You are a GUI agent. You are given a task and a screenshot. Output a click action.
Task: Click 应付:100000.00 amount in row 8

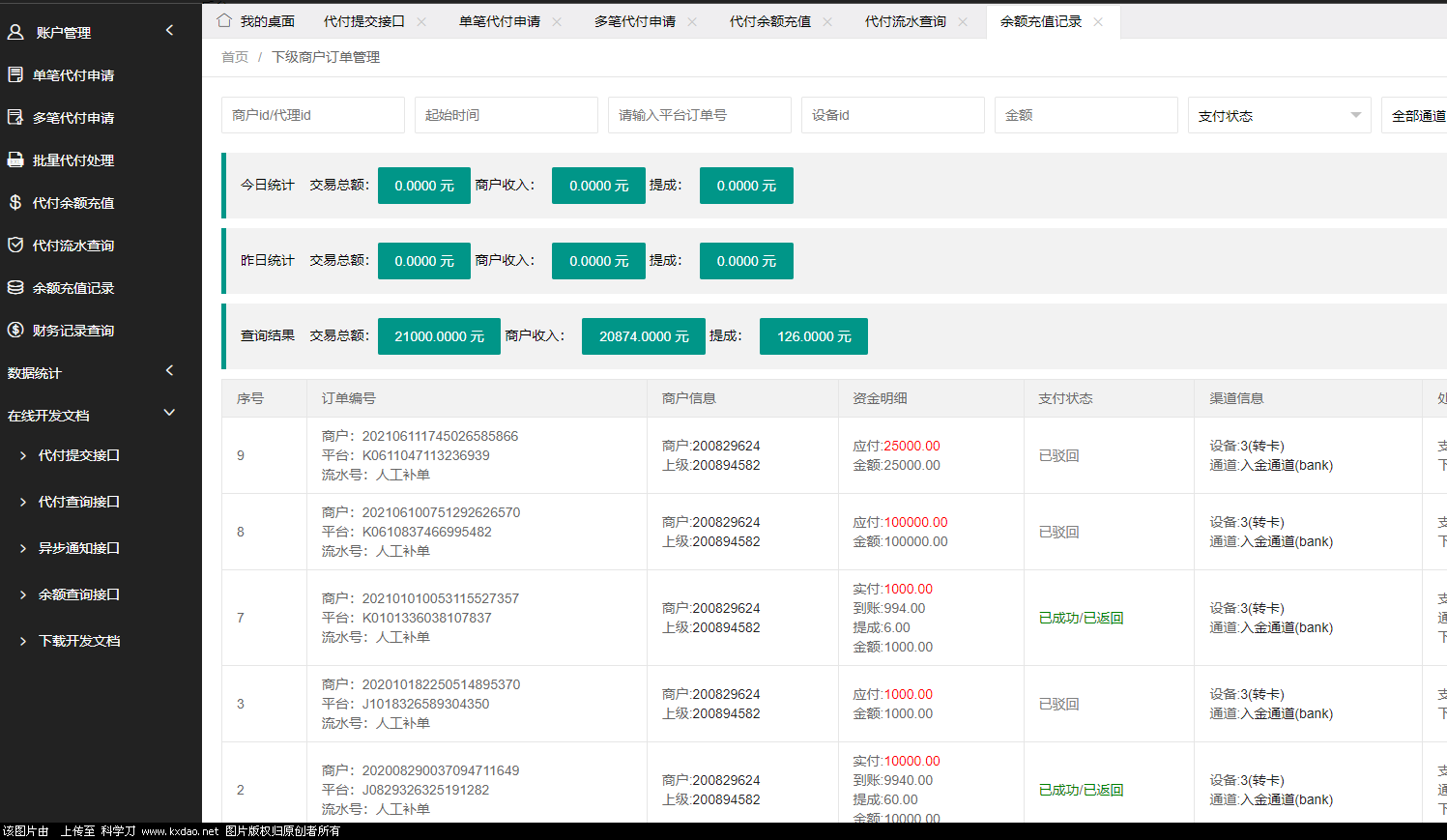pos(900,522)
